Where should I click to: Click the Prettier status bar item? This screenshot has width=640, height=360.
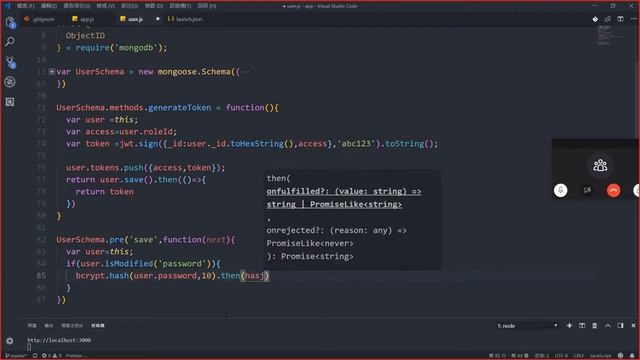[76, 356]
